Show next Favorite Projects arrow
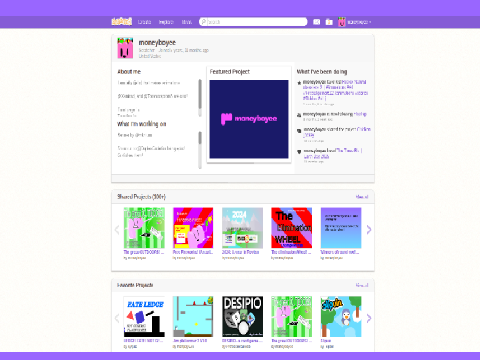 pyautogui.click(x=369, y=318)
